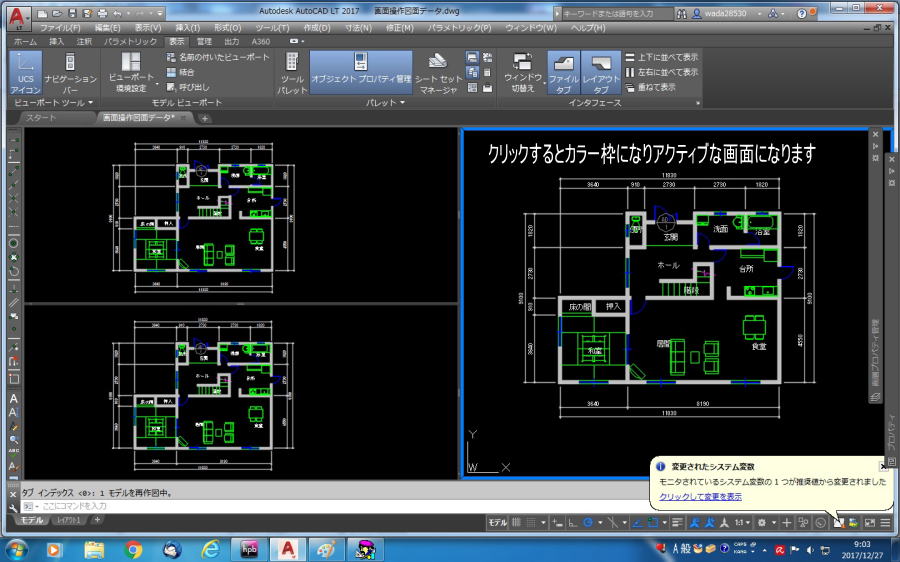This screenshot has height=562, width=900.
Task: Click the Save icon in quick access toolbar
Action: click(72, 13)
